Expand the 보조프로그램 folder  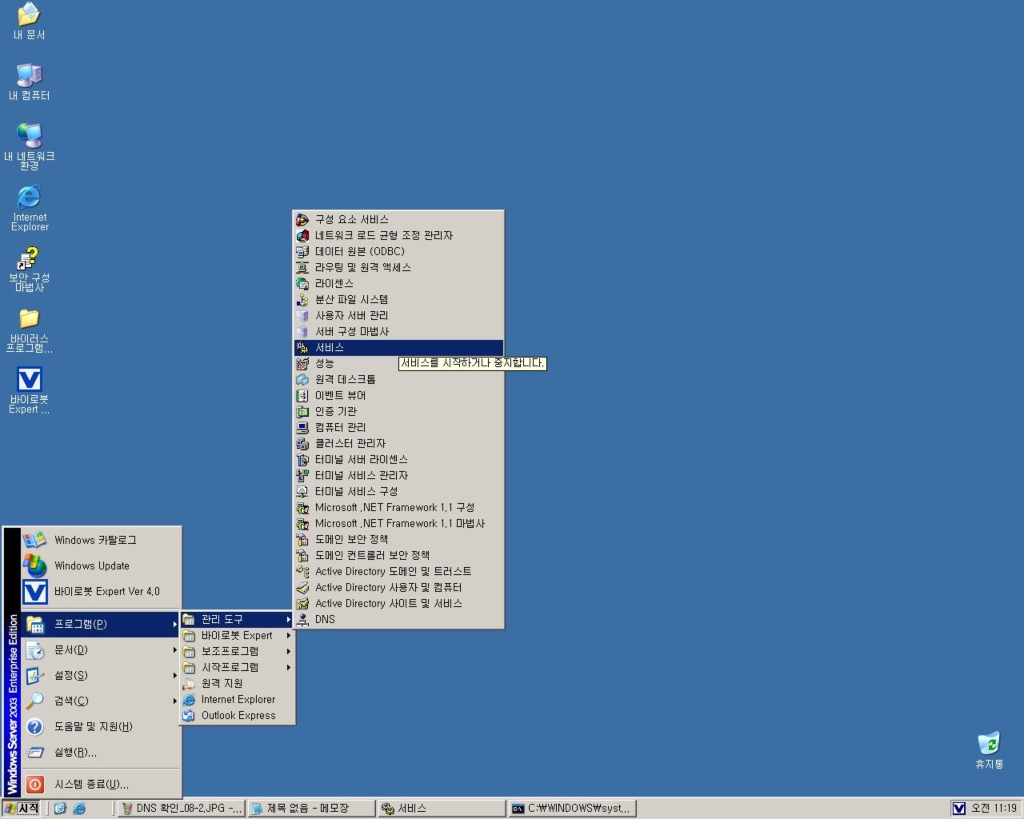pyautogui.click(x=237, y=651)
